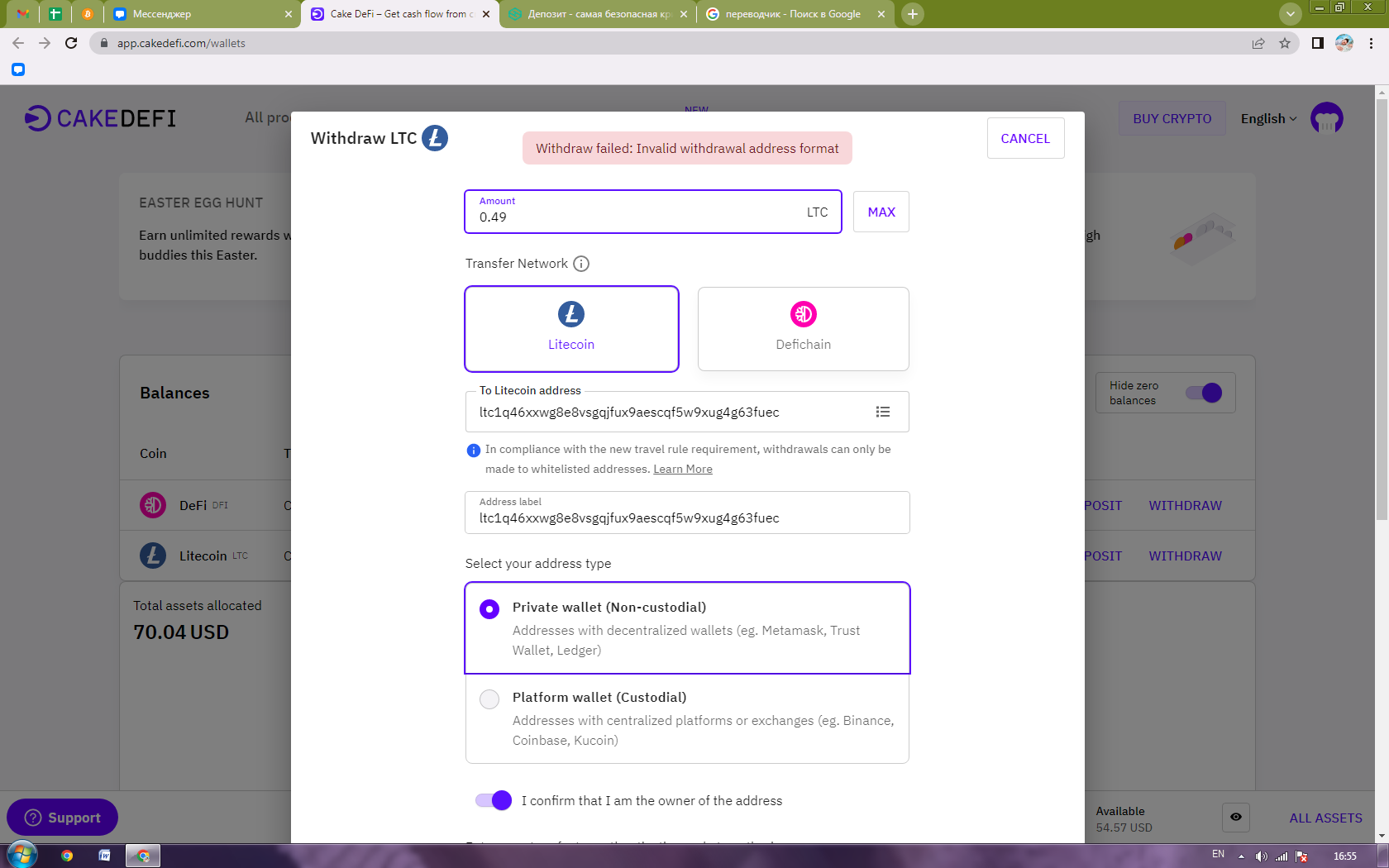Select Platform wallet (Custodial) radio
The height and width of the screenshot is (868, 1389).
tap(489, 699)
